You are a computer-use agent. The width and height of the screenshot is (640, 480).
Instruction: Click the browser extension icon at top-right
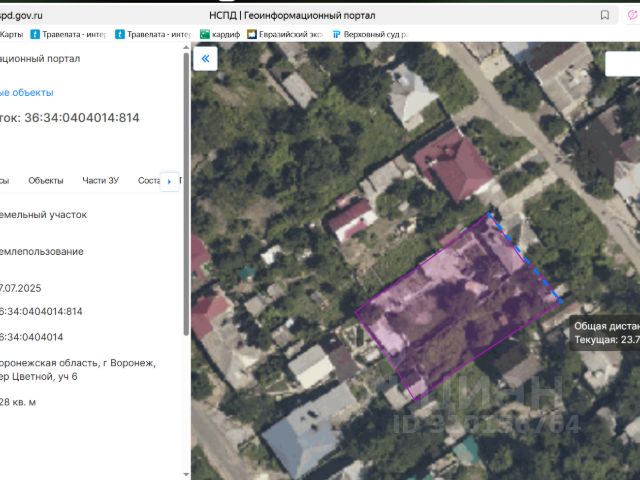[x=633, y=16]
